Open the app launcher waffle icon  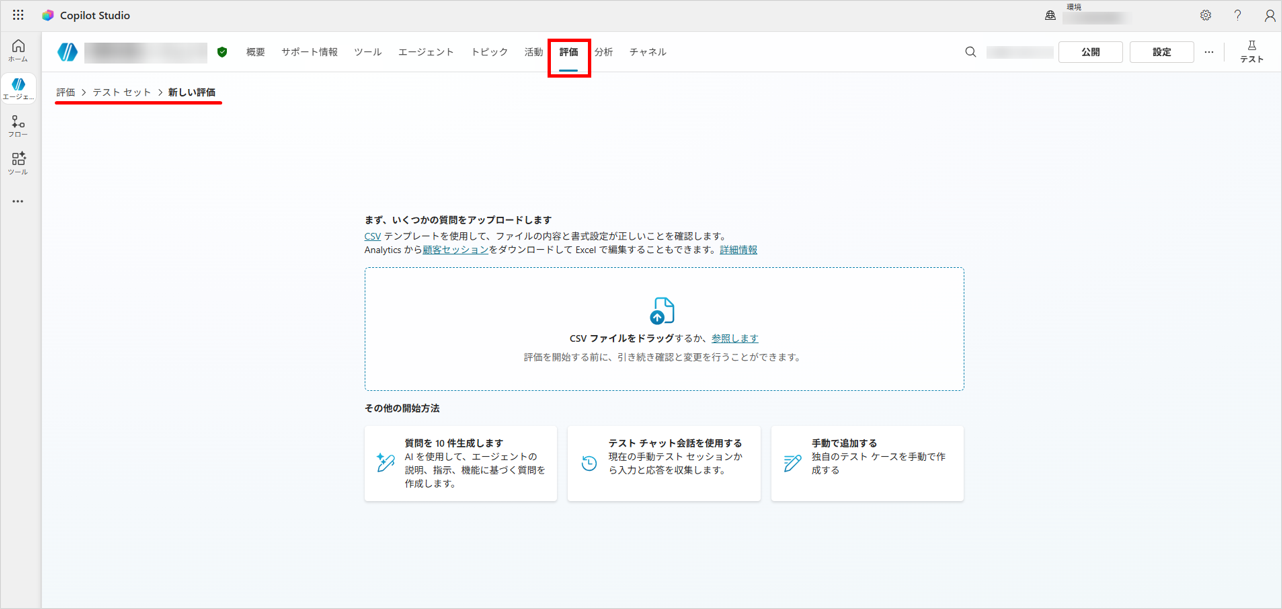click(x=18, y=15)
